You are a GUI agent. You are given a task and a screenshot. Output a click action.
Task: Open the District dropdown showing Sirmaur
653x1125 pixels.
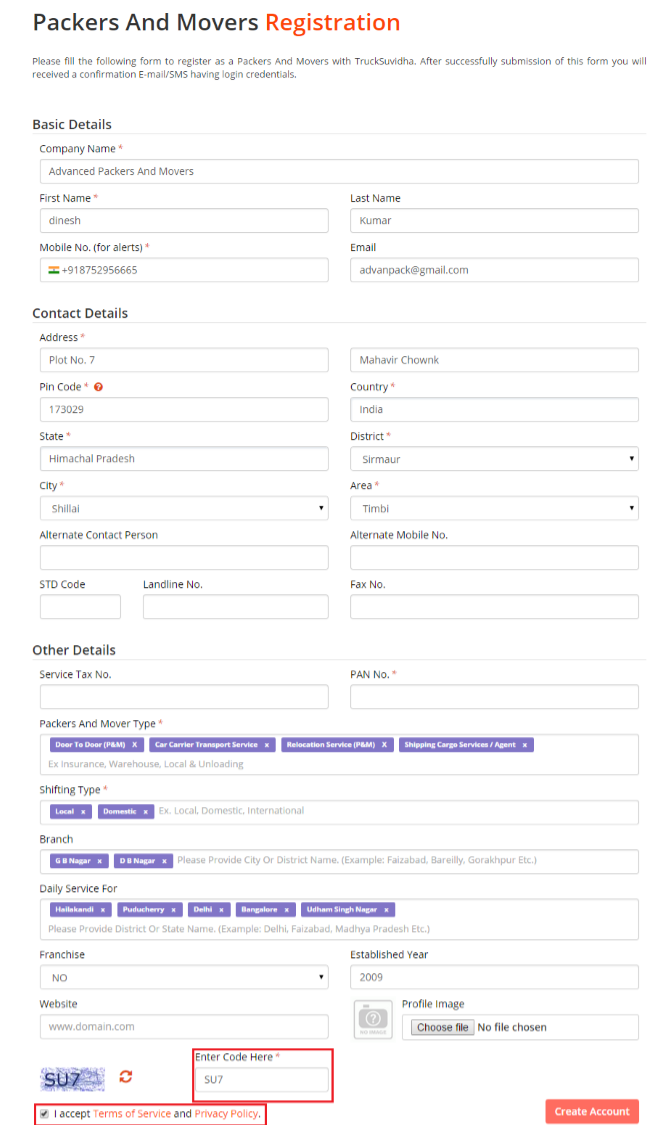[494, 459]
